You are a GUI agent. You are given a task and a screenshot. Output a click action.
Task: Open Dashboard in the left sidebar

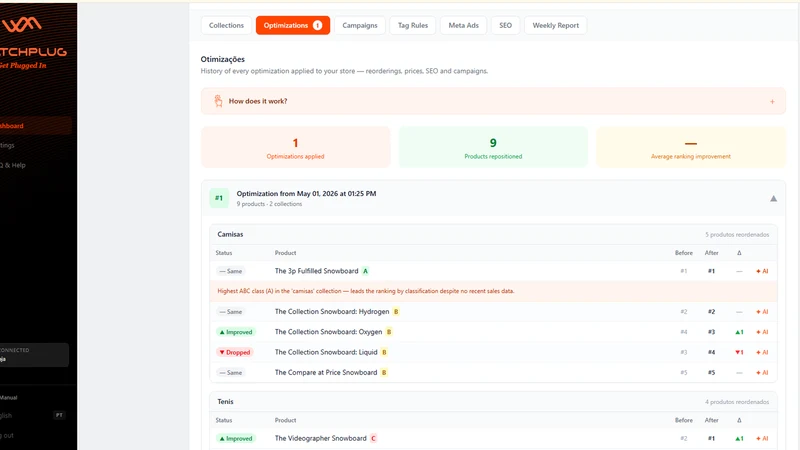click(36, 126)
